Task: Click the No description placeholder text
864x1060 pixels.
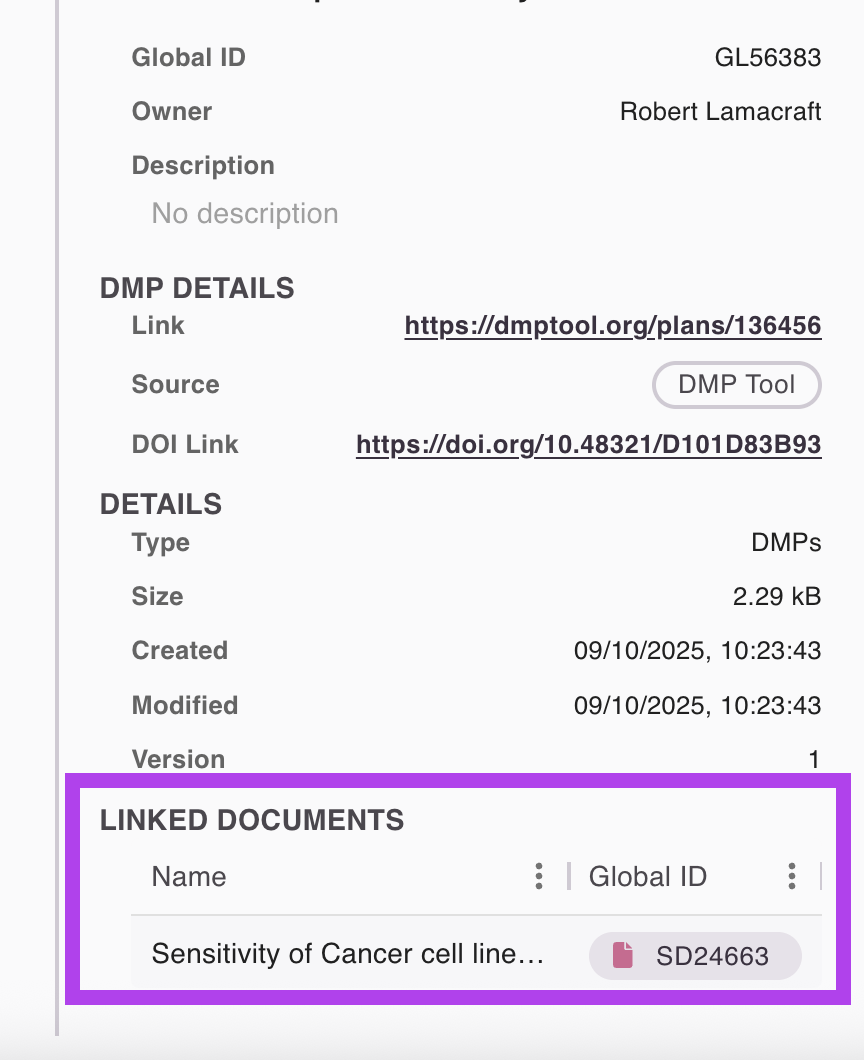Action: tap(245, 214)
